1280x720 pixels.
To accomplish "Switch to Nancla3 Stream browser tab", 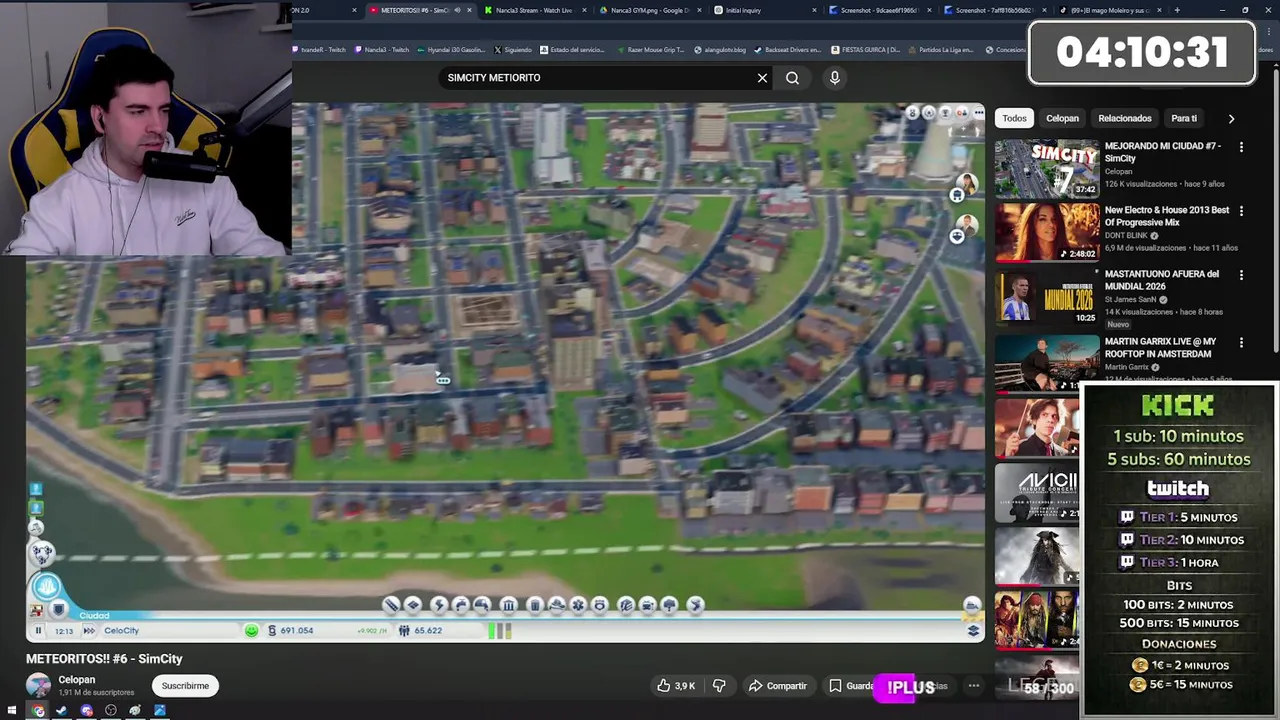I will [535, 10].
